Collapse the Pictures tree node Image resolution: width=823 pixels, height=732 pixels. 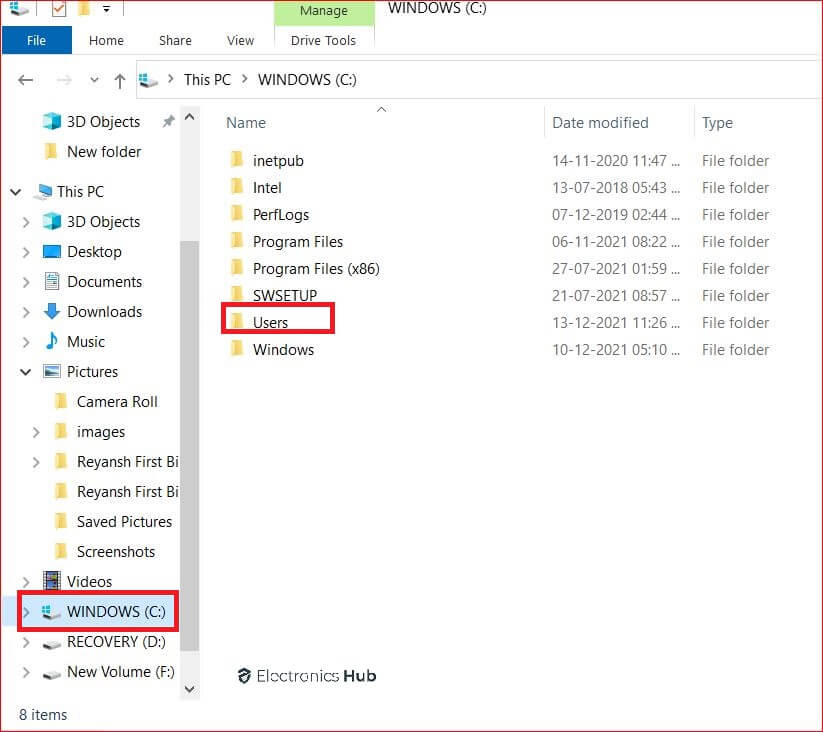click(25, 372)
